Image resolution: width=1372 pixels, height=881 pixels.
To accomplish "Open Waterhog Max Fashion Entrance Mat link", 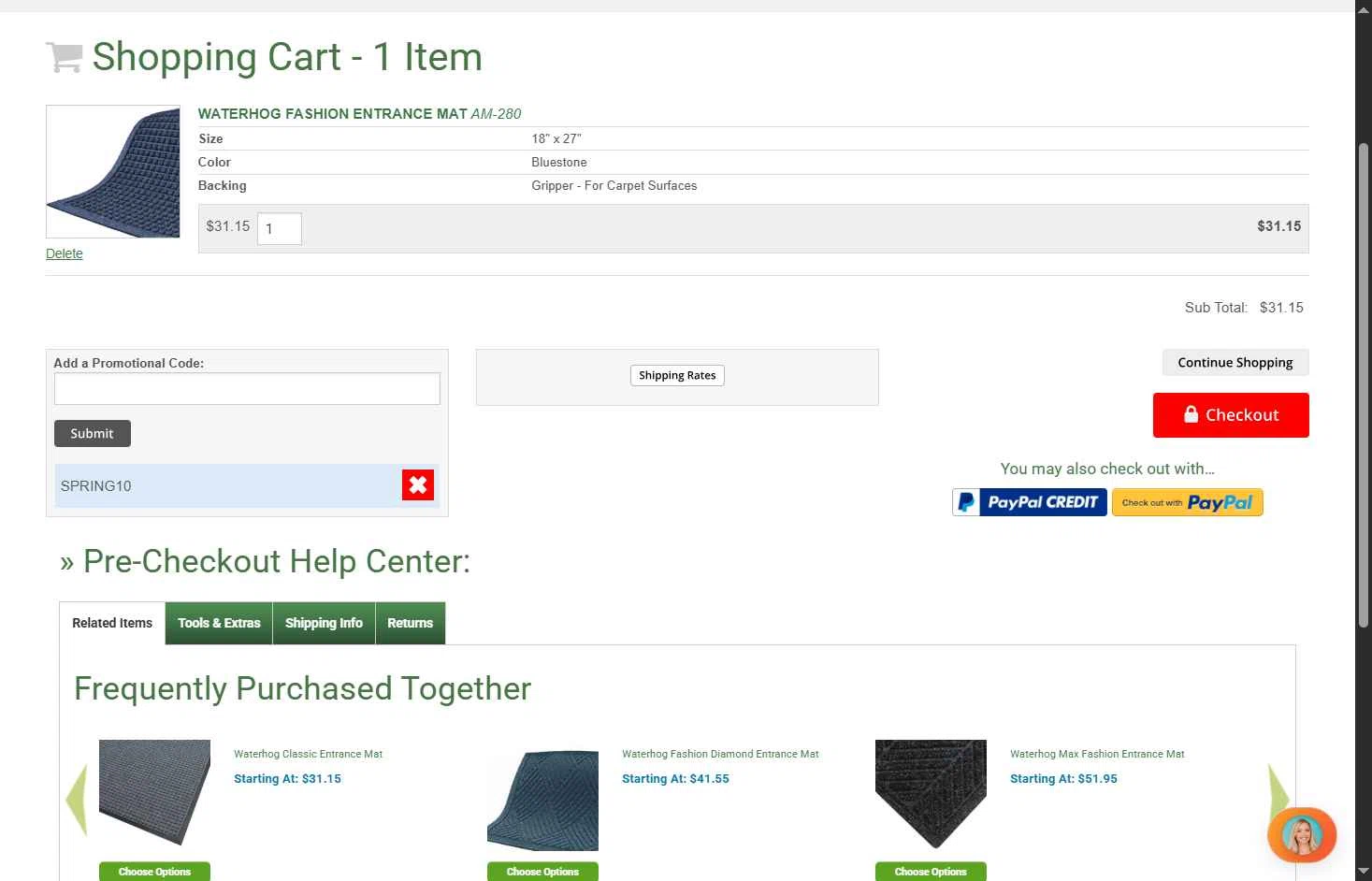I will 1097,754.
